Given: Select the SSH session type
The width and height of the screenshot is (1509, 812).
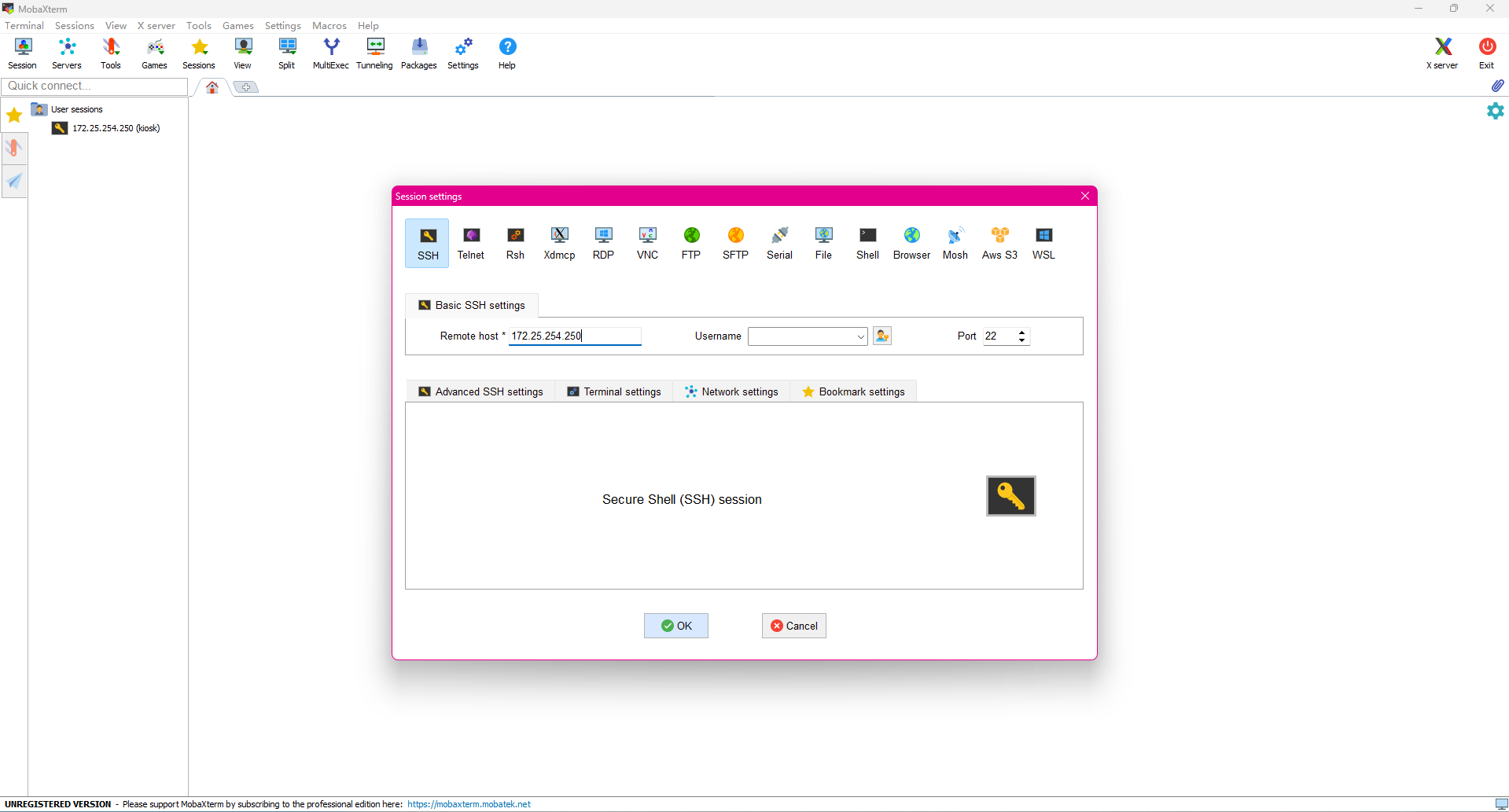Looking at the screenshot, I should 427,244.
